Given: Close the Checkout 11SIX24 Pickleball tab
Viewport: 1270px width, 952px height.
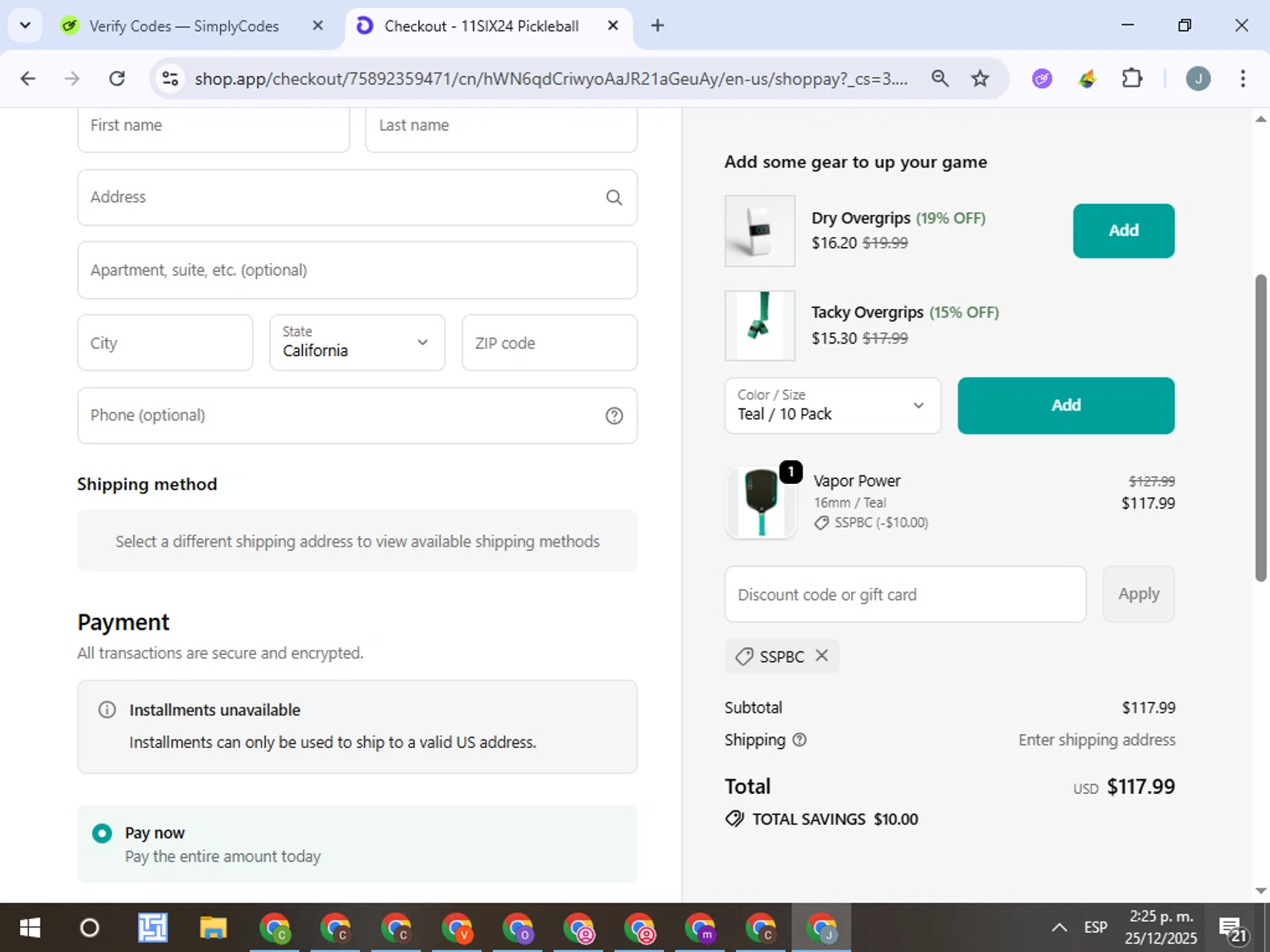Looking at the screenshot, I should pos(613,25).
